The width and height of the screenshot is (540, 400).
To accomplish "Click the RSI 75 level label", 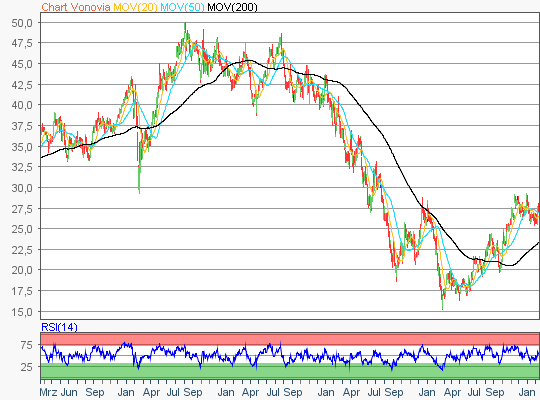I will 27,345.
